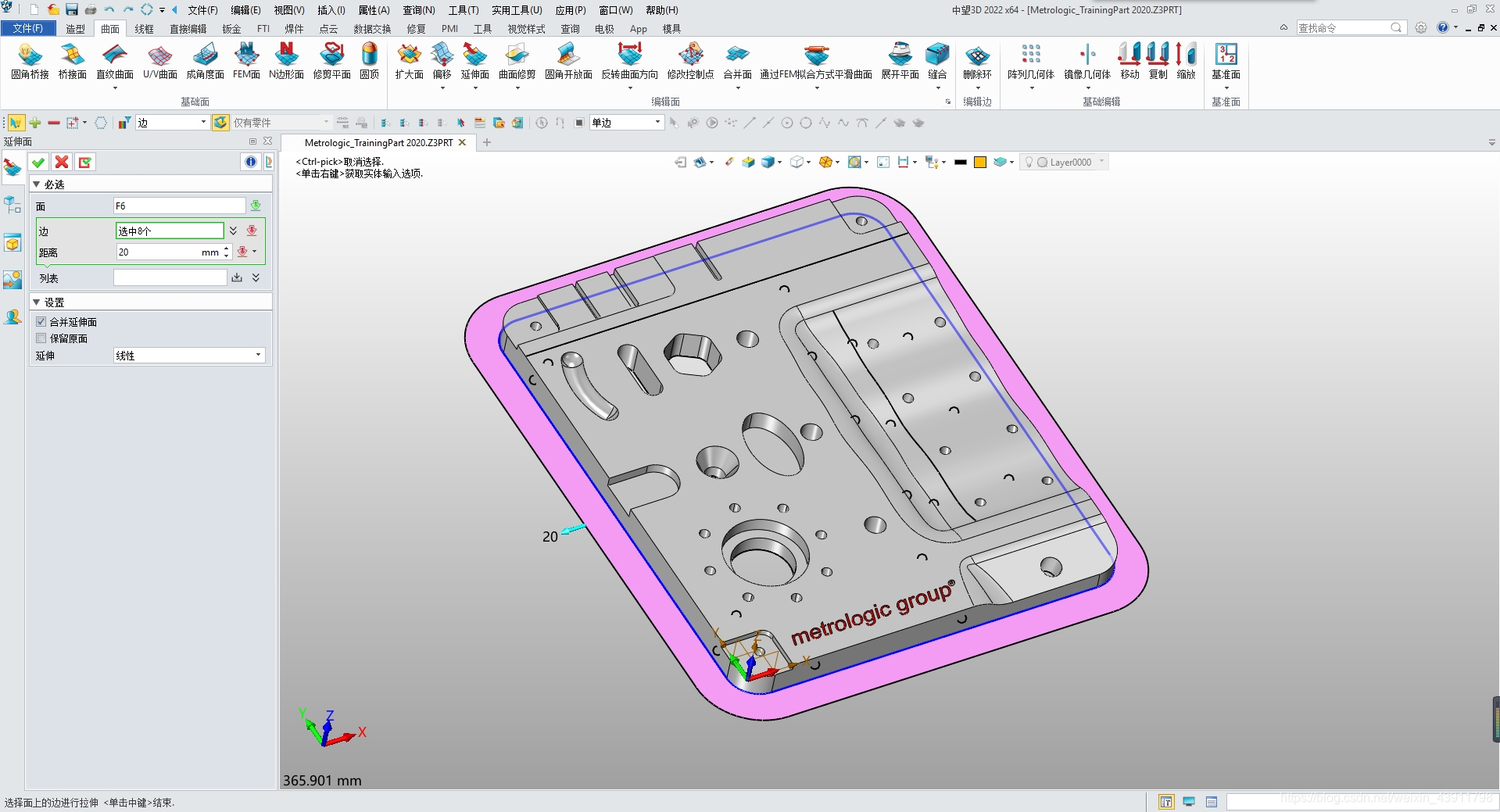The width and height of the screenshot is (1500, 812).
Task: Toggle the active-part filter icon beside 仅有零件
Action: [220, 123]
